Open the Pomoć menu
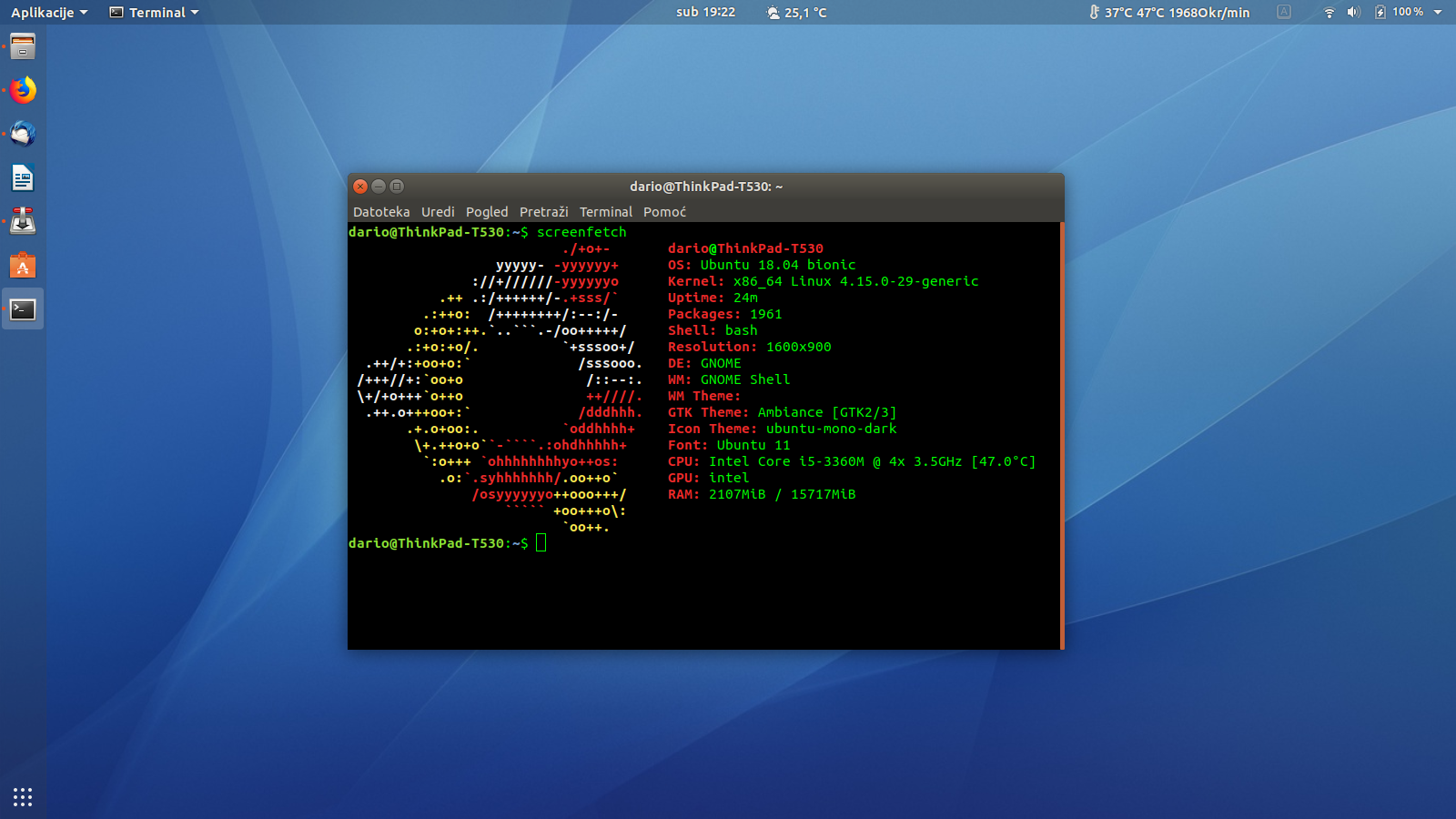This screenshot has width=1456, height=819. pyautogui.click(x=664, y=212)
